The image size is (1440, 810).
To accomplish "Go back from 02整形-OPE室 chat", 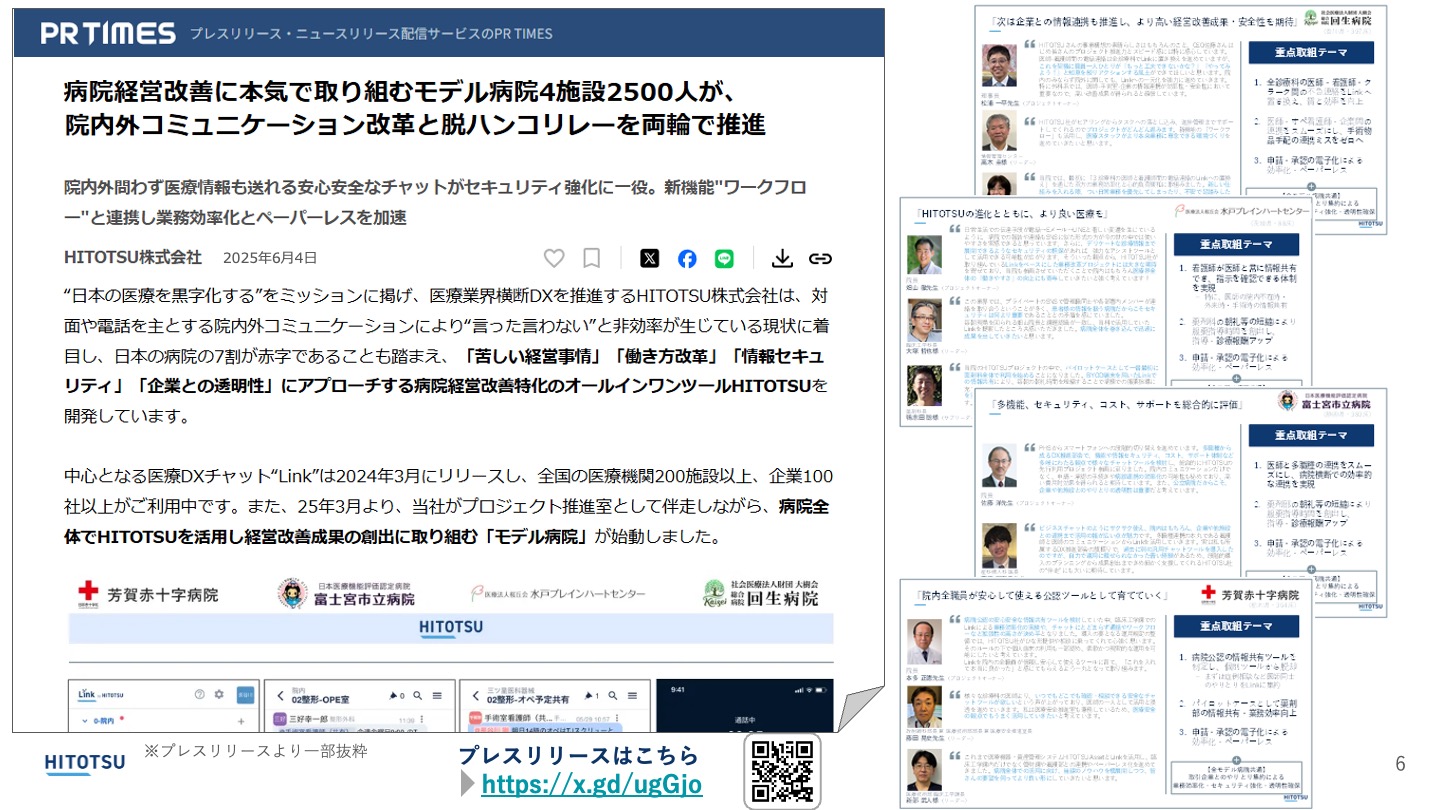I will coord(280,695).
